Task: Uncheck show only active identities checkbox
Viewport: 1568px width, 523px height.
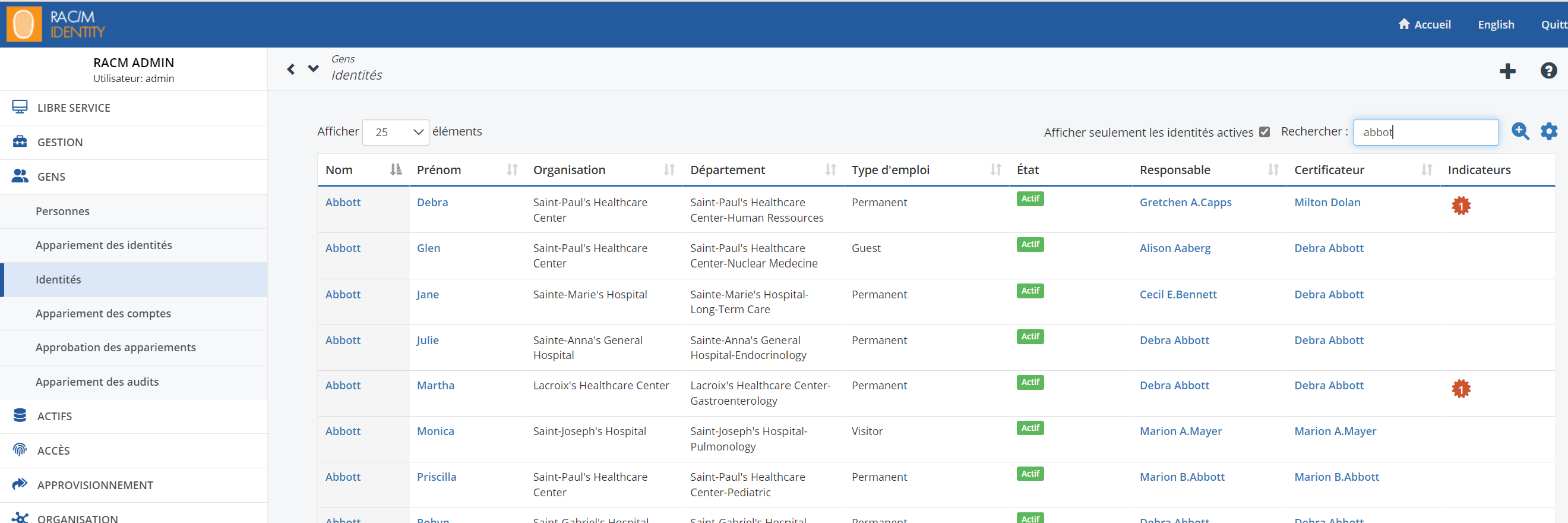Action: tap(1264, 132)
